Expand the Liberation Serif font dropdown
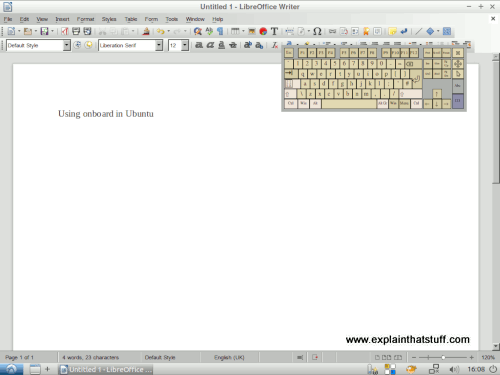500x375 pixels. 159,45
